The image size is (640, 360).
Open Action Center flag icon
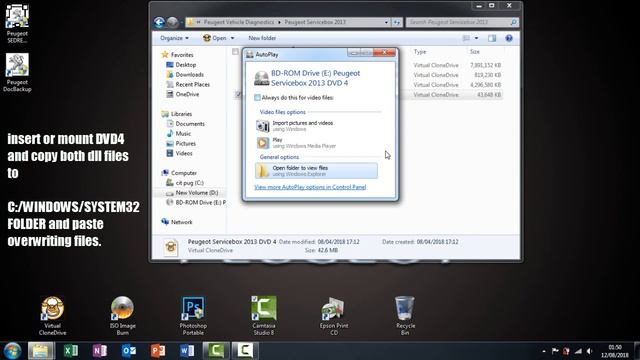[x=555, y=351]
